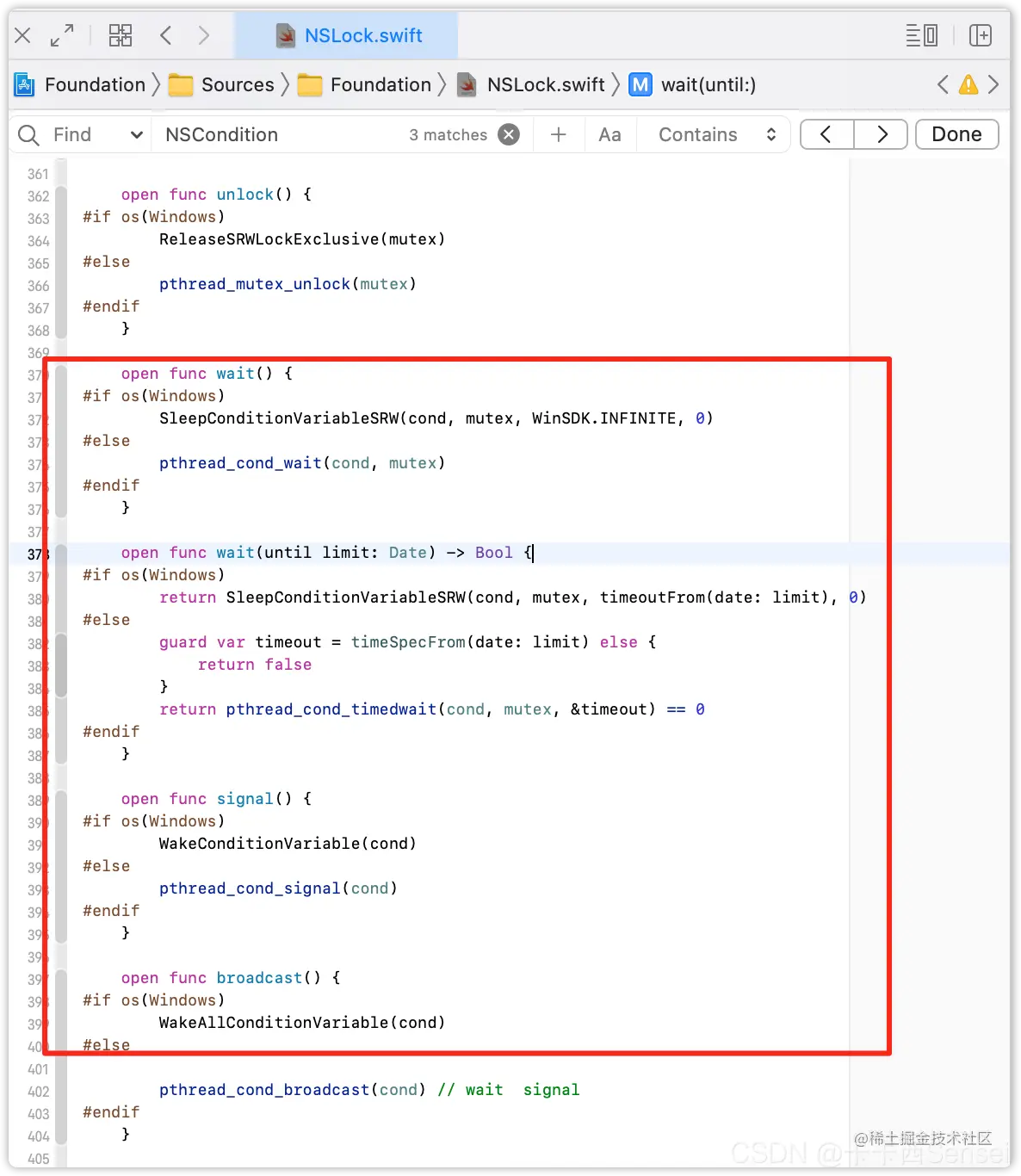Click the yellow warning triangle icon

pyautogui.click(x=968, y=84)
